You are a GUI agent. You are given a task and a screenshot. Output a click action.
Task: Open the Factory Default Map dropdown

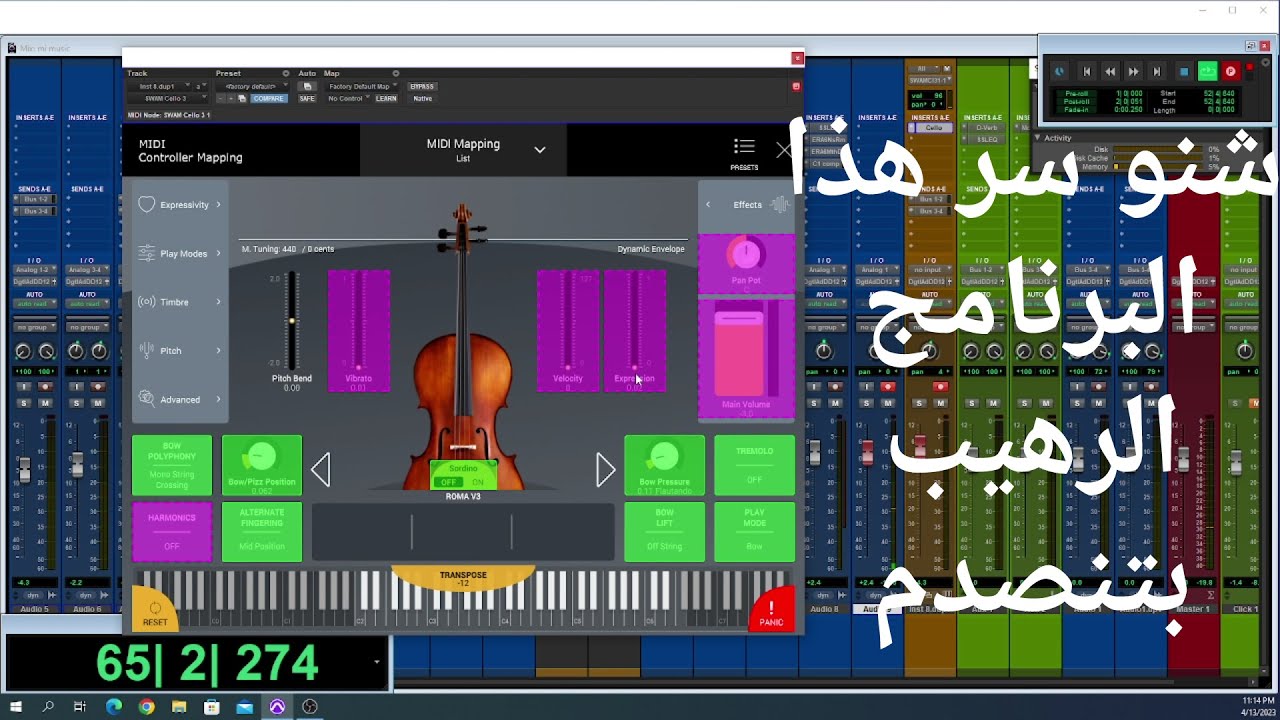(363, 86)
